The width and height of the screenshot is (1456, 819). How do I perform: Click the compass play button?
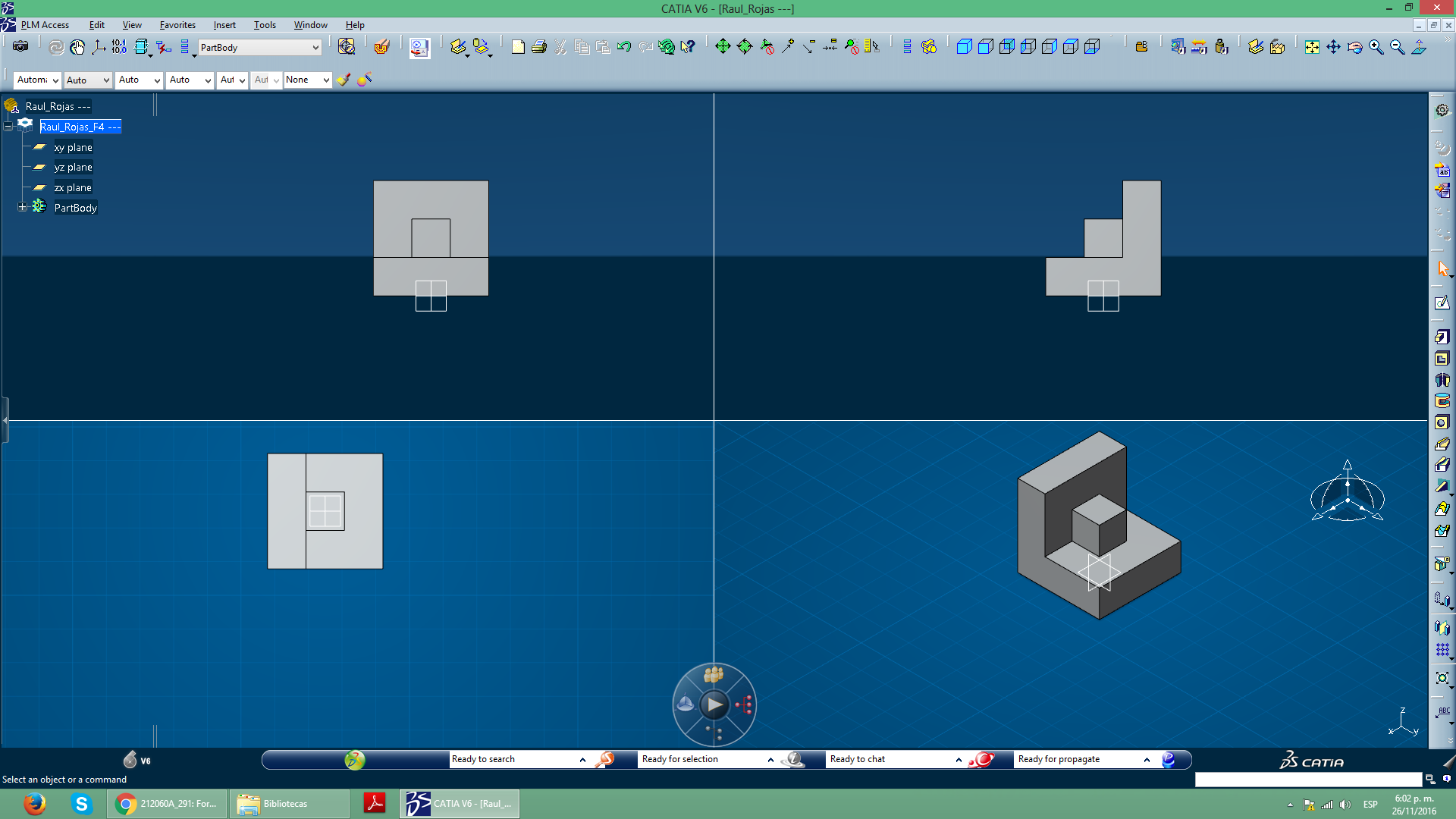pyautogui.click(x=714, y=705)
